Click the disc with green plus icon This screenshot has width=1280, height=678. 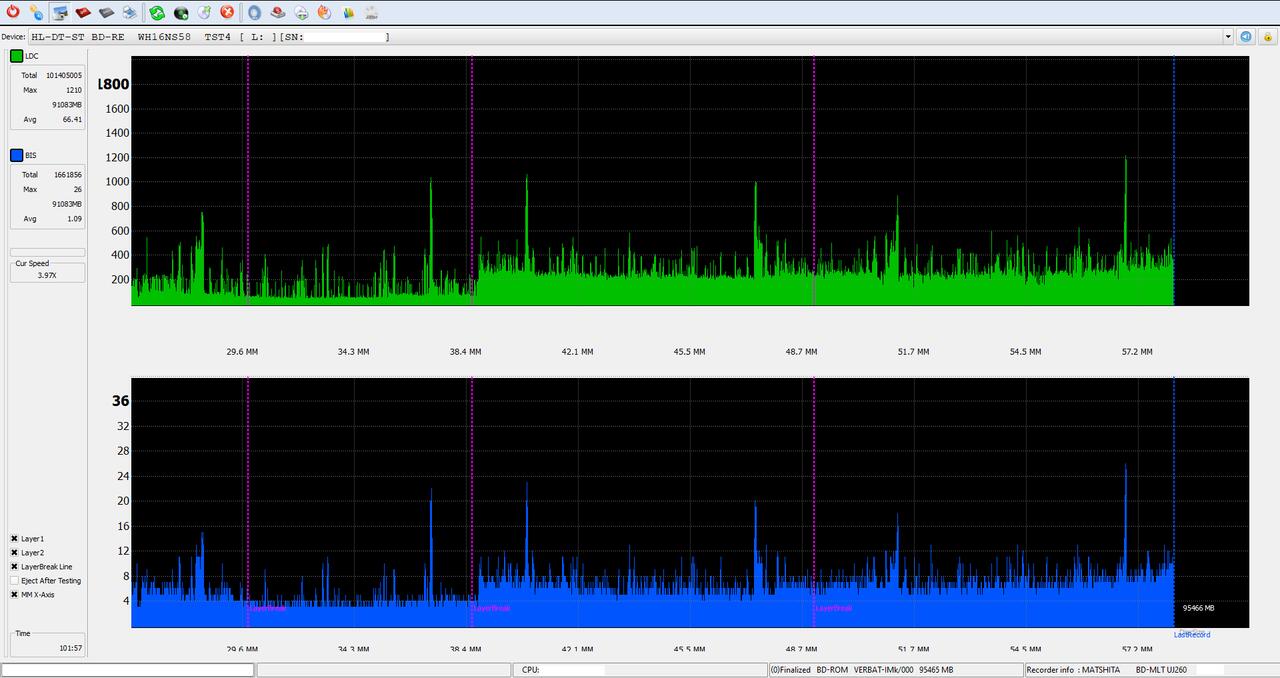pyautogui.click(x=301, y=12)
